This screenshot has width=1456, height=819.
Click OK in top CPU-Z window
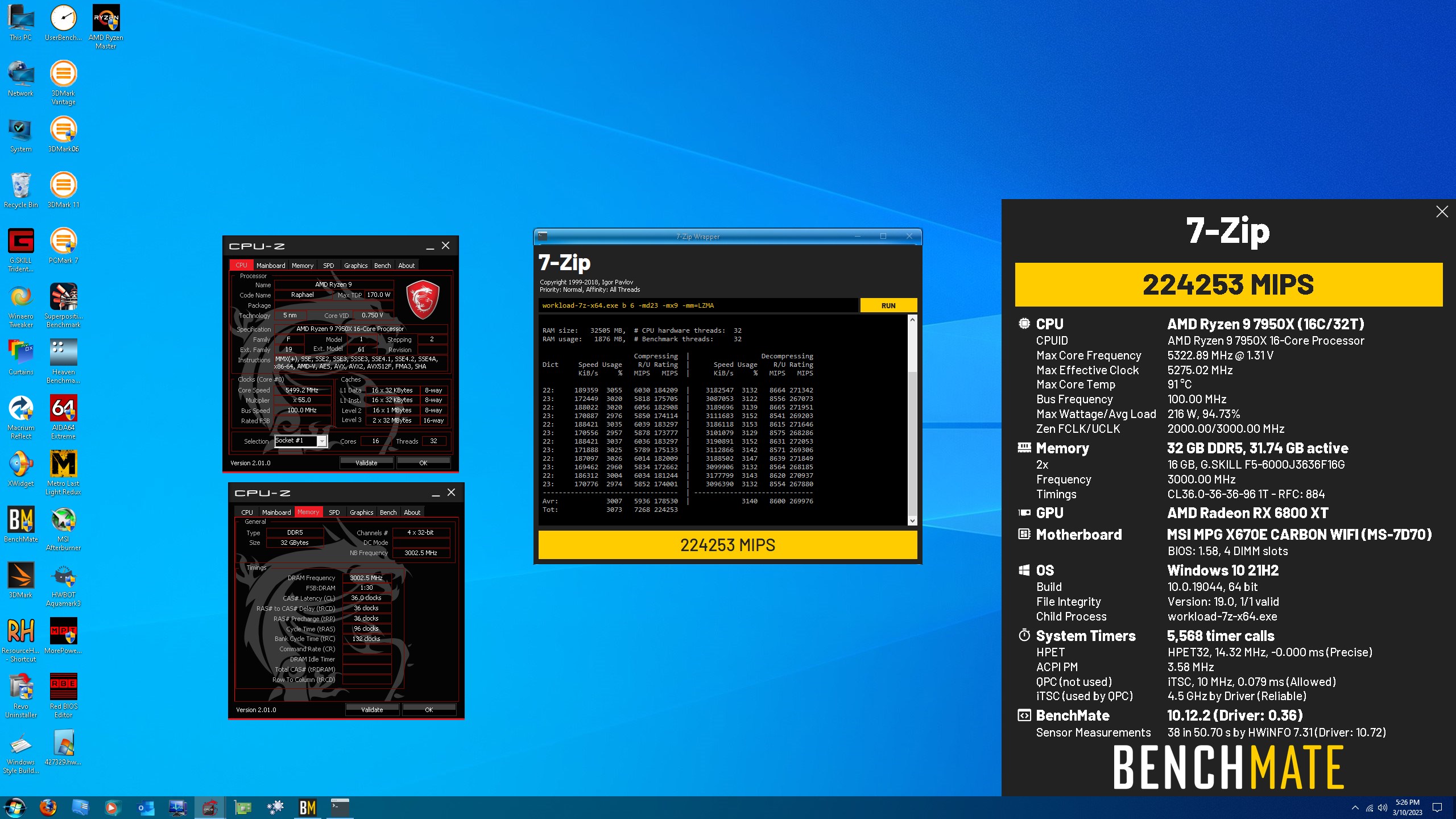tap(423, 463)
